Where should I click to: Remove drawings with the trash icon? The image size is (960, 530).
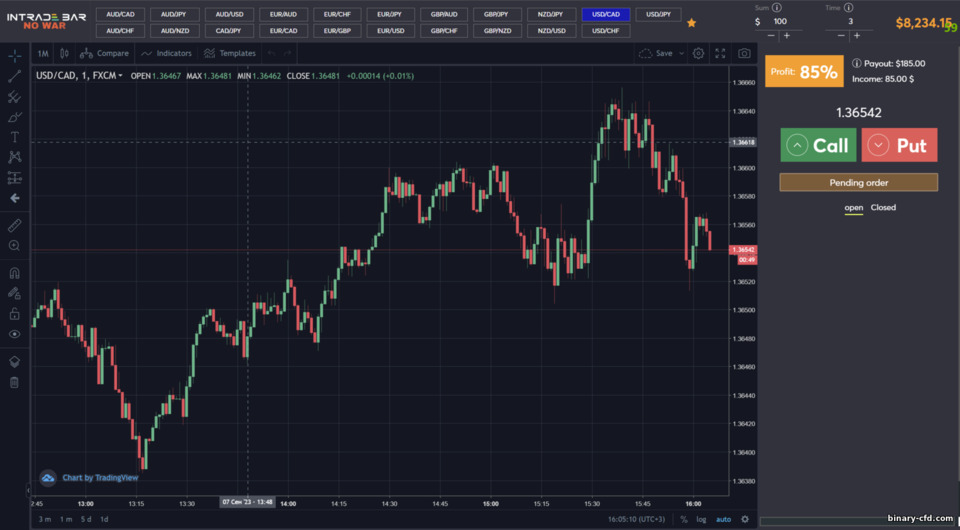[15, 383]
